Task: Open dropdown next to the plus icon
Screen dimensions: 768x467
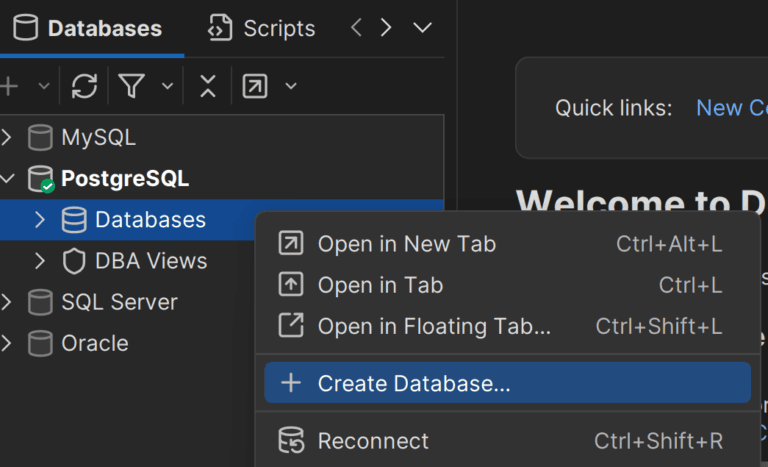Action: coord(44,86)
